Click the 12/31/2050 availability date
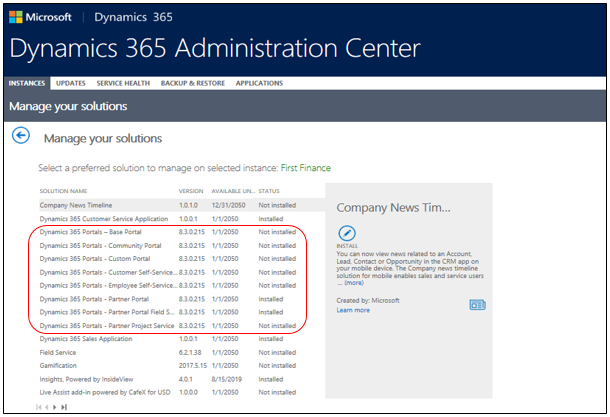 coord(228,205)
